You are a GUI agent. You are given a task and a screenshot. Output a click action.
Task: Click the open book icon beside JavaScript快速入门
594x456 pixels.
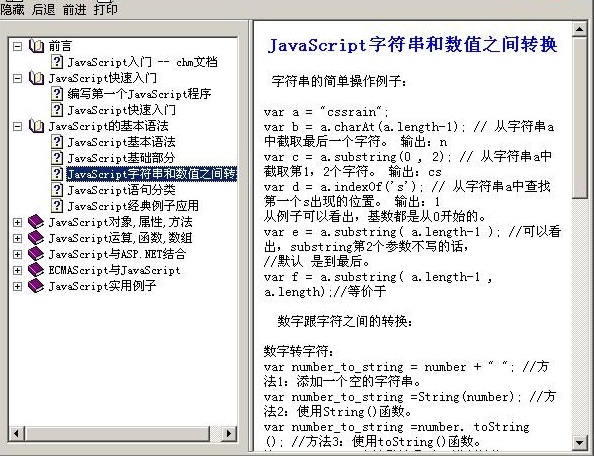[x=36, y=78]
